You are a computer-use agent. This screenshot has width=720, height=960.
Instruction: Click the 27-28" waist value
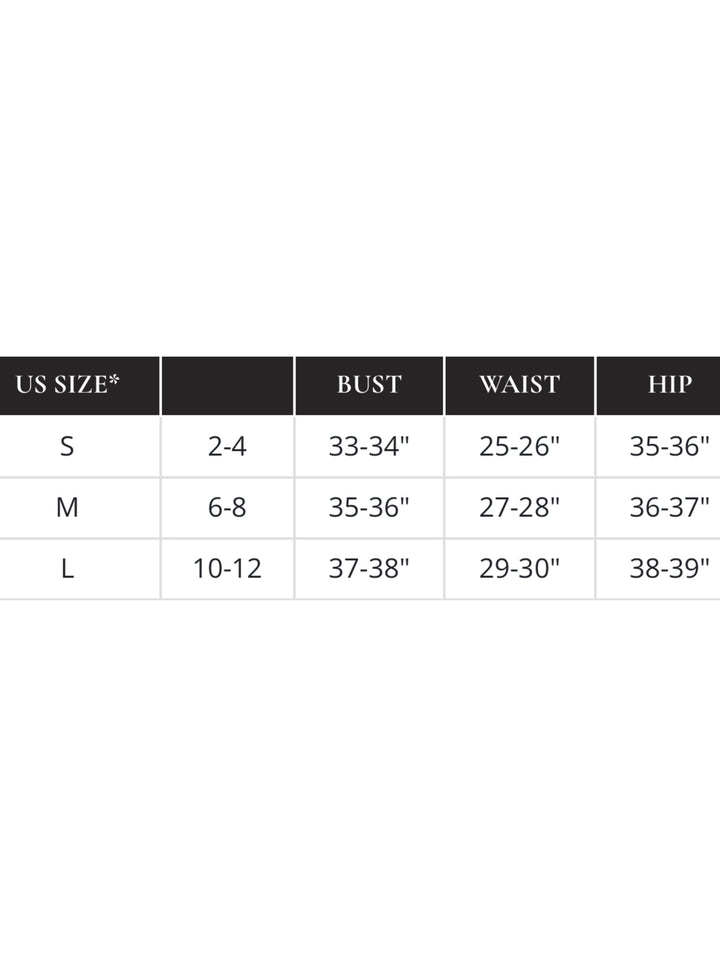(519, 508)
